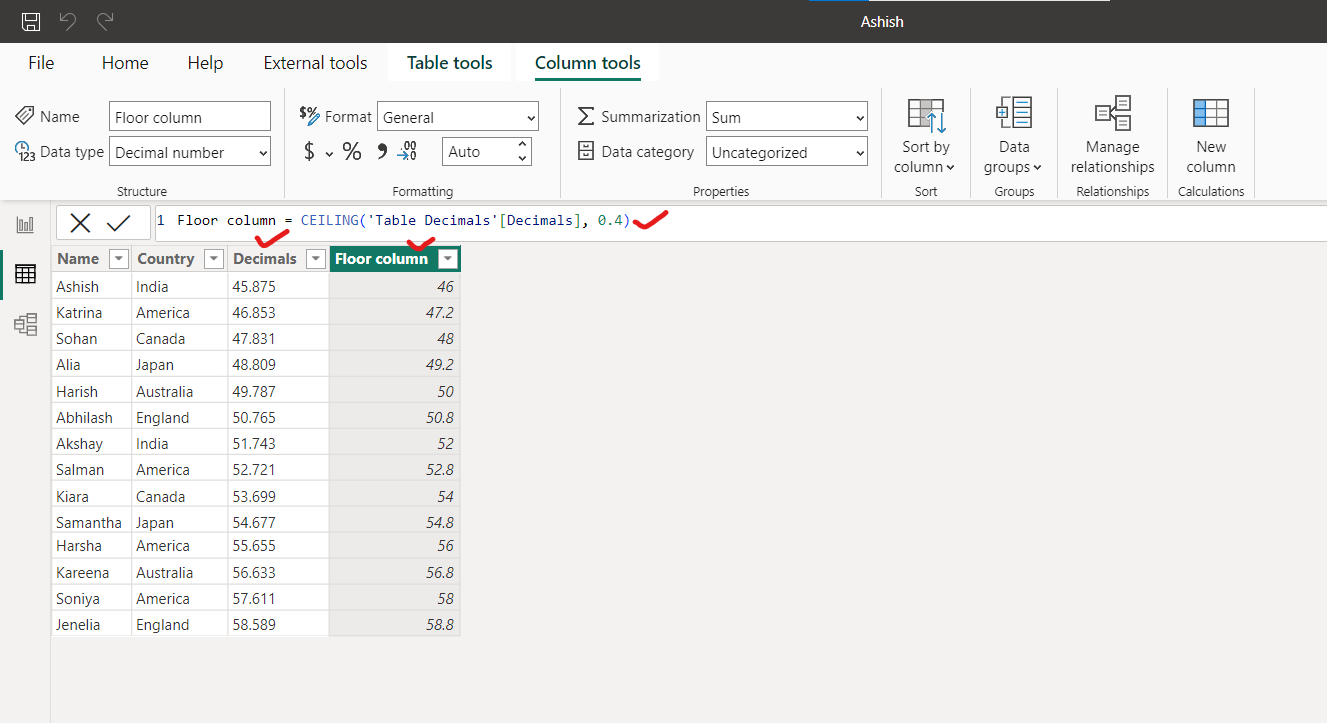Switch to the Table tools tab
Screen dimensions: 1327x723
pyautogui.click(x=449, y=63)
